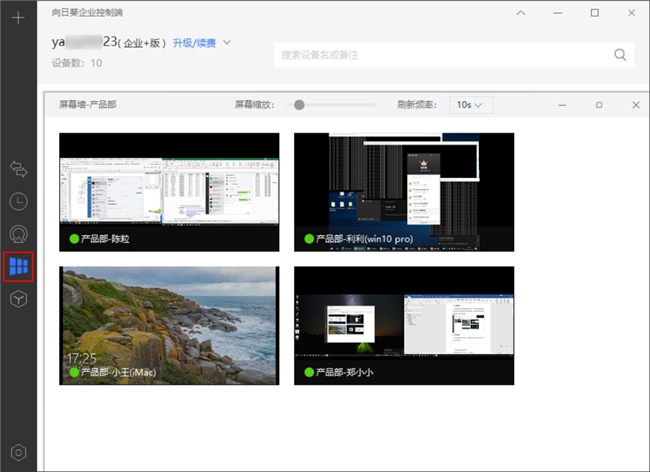Viewport: 650px width, 472px height.
Task: Open the clock history icon in sidebar
Action: [18, 201]
